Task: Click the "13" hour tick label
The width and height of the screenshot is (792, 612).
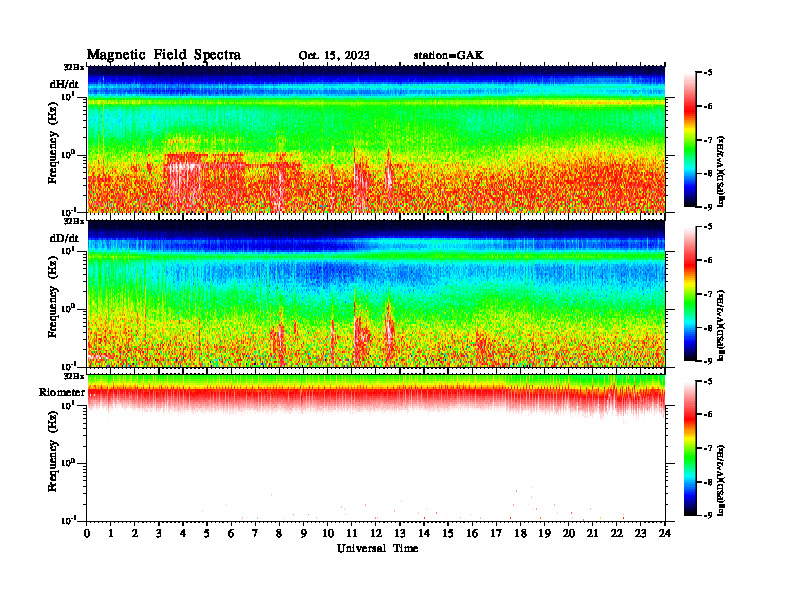Action: point(400,534)
